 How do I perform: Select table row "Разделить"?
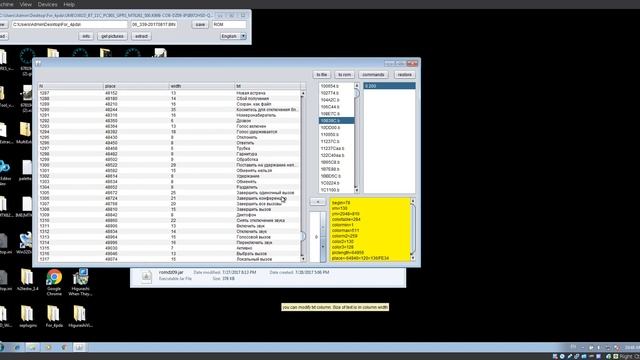169,187
